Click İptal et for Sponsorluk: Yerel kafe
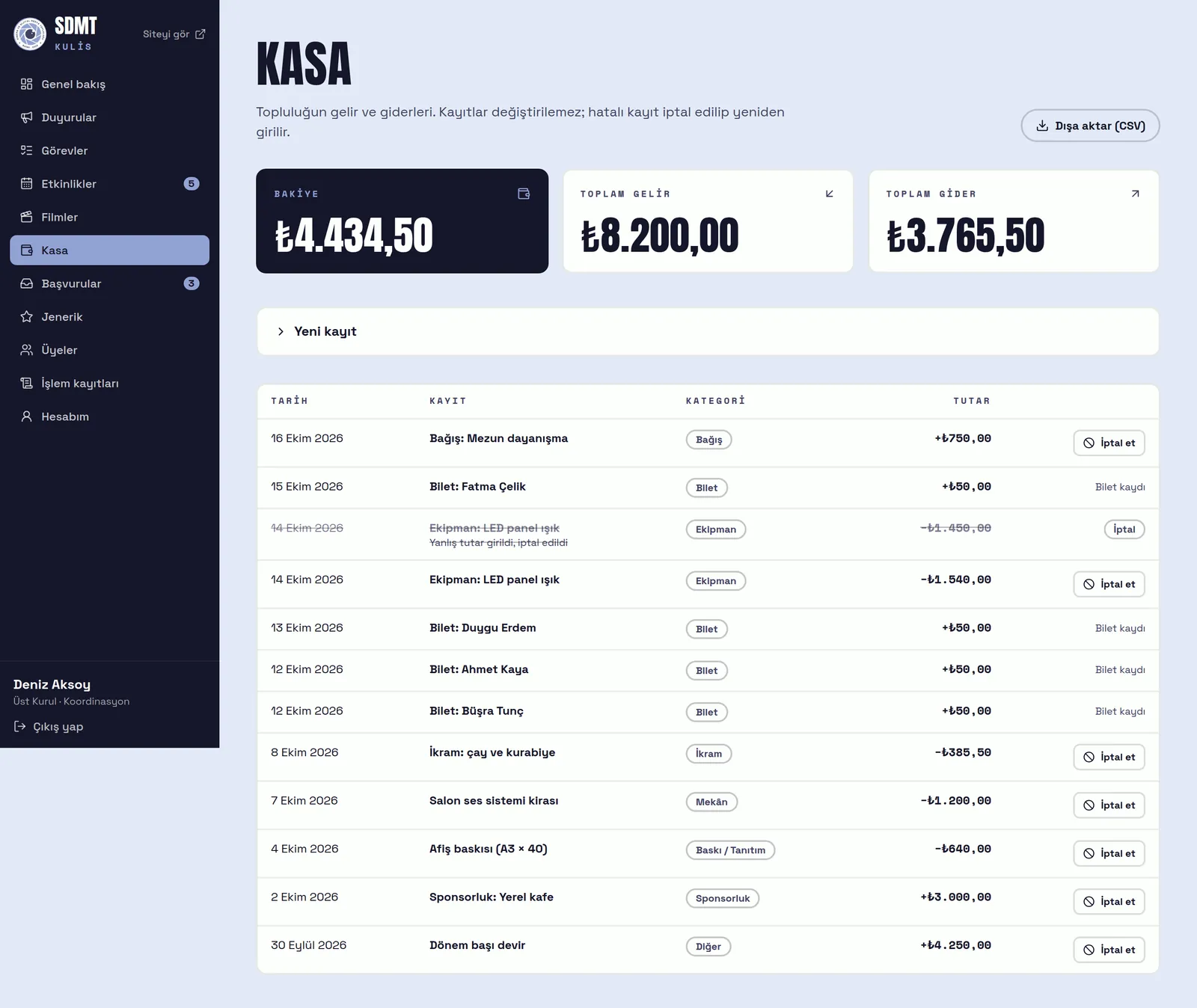 point(1109,902)
